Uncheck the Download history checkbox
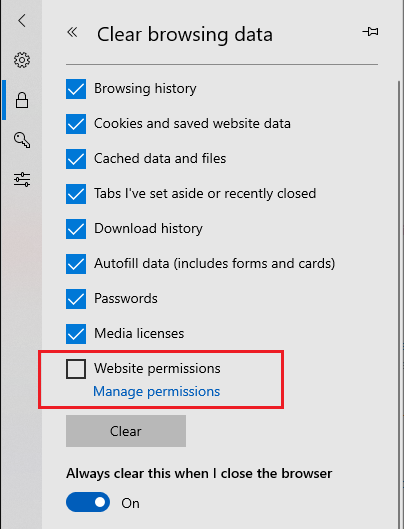Screen dimensions: 404x529 tap(76, 229)
